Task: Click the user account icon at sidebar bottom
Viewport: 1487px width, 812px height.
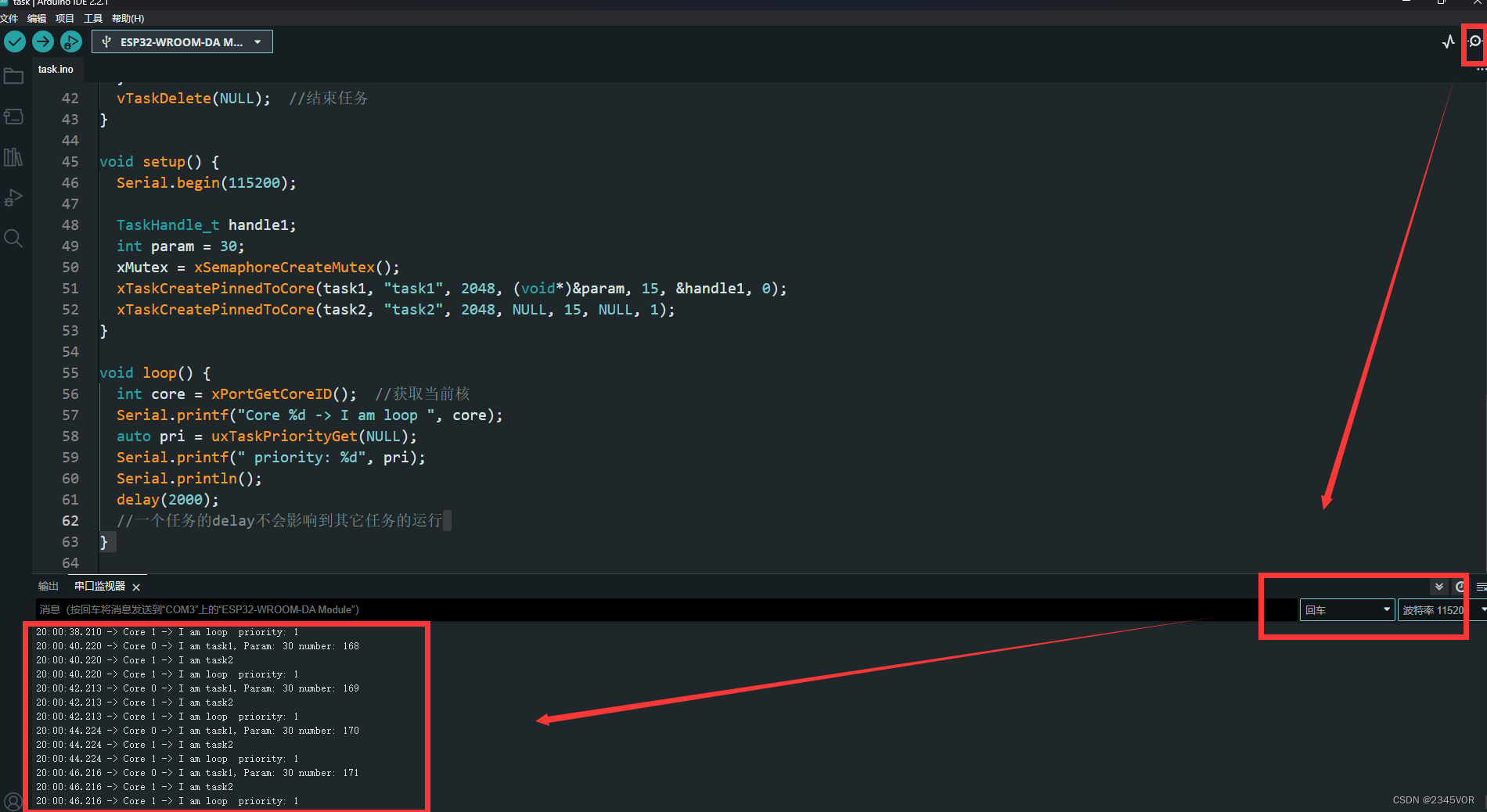Action: click(x=13, y=801)
